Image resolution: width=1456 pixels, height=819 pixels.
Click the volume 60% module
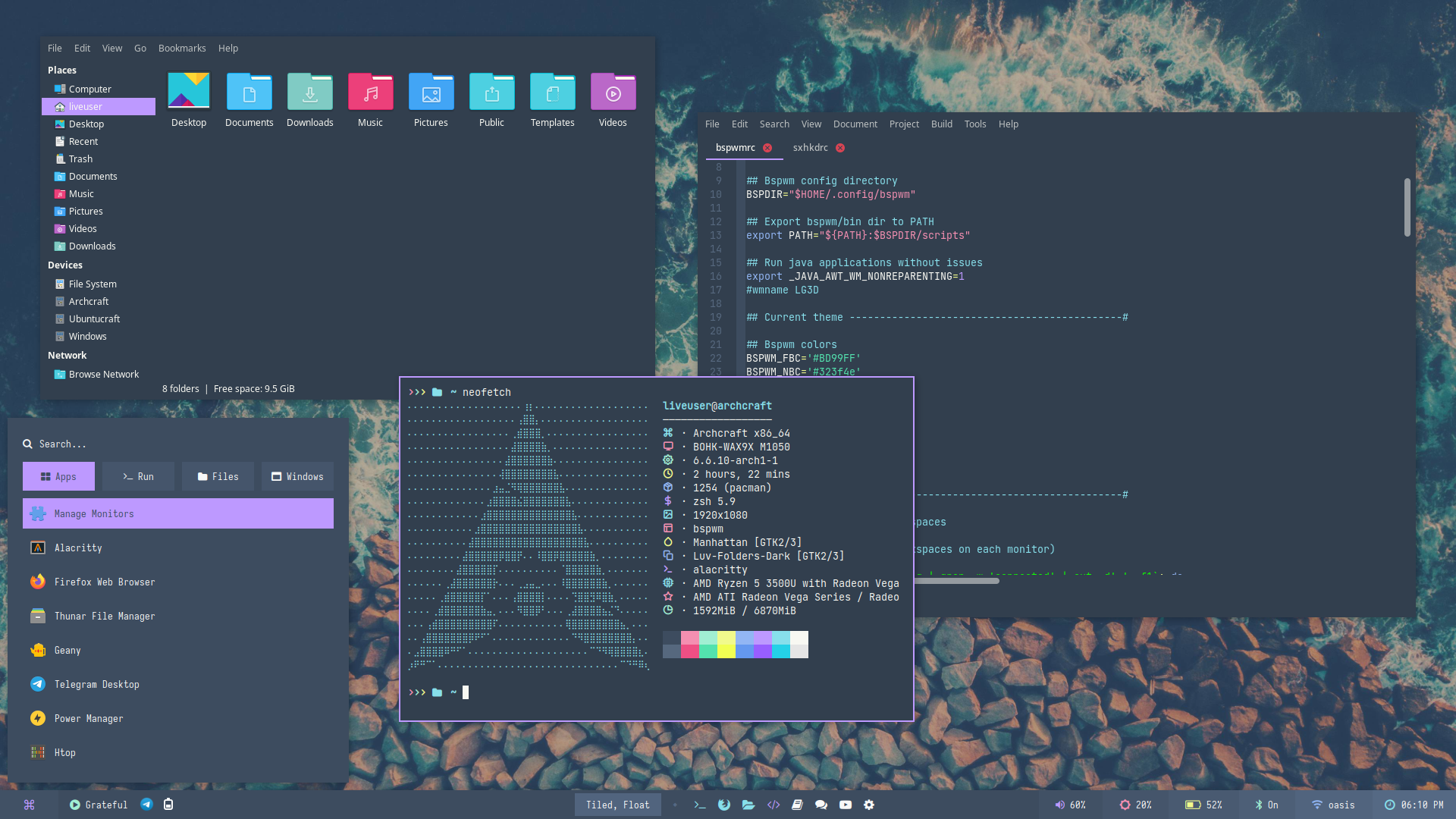(1069, 805)
